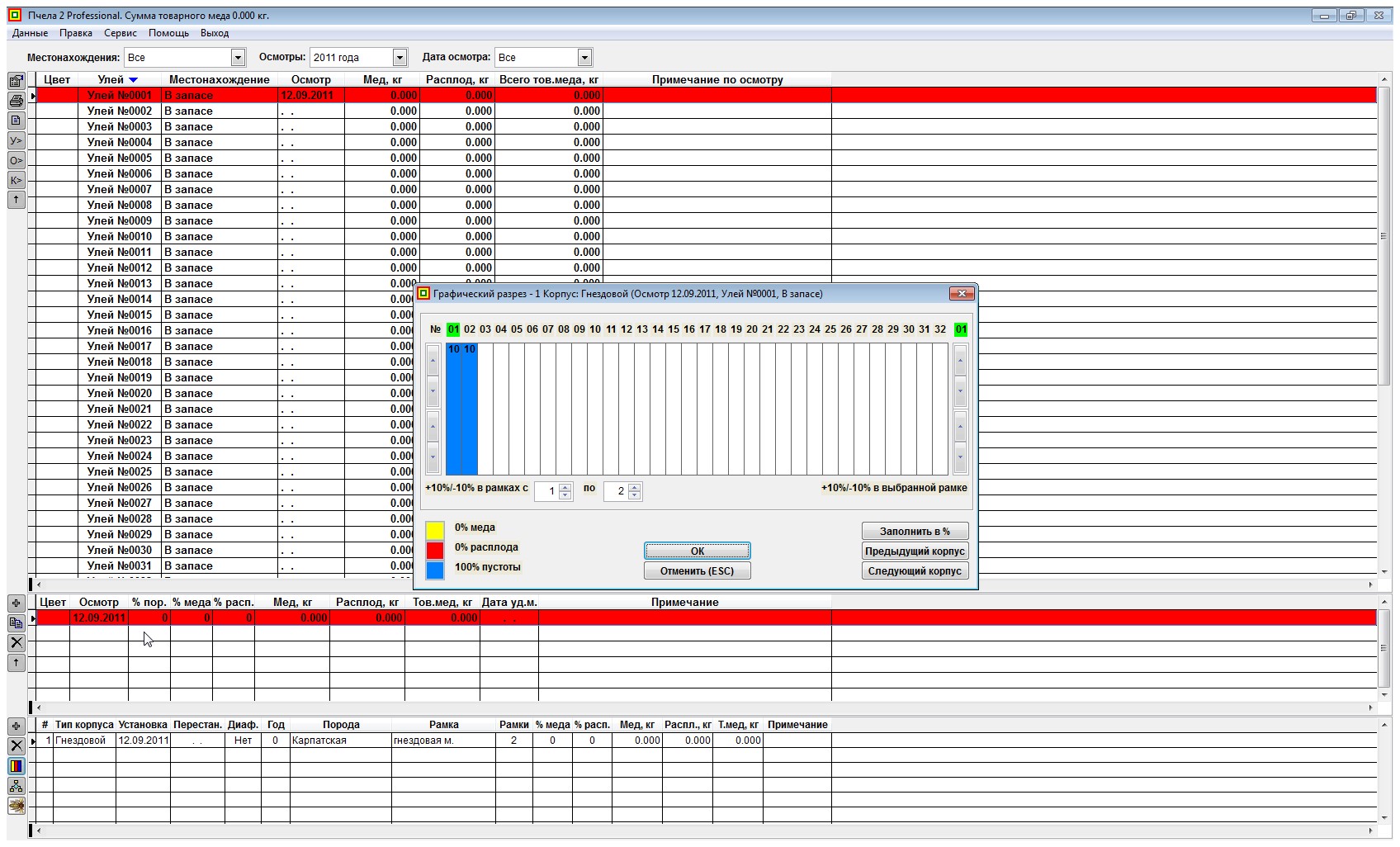Click the up-arrow button beside the hive list
Viewport: 1400px width, 847px height.
coord(16,200)
